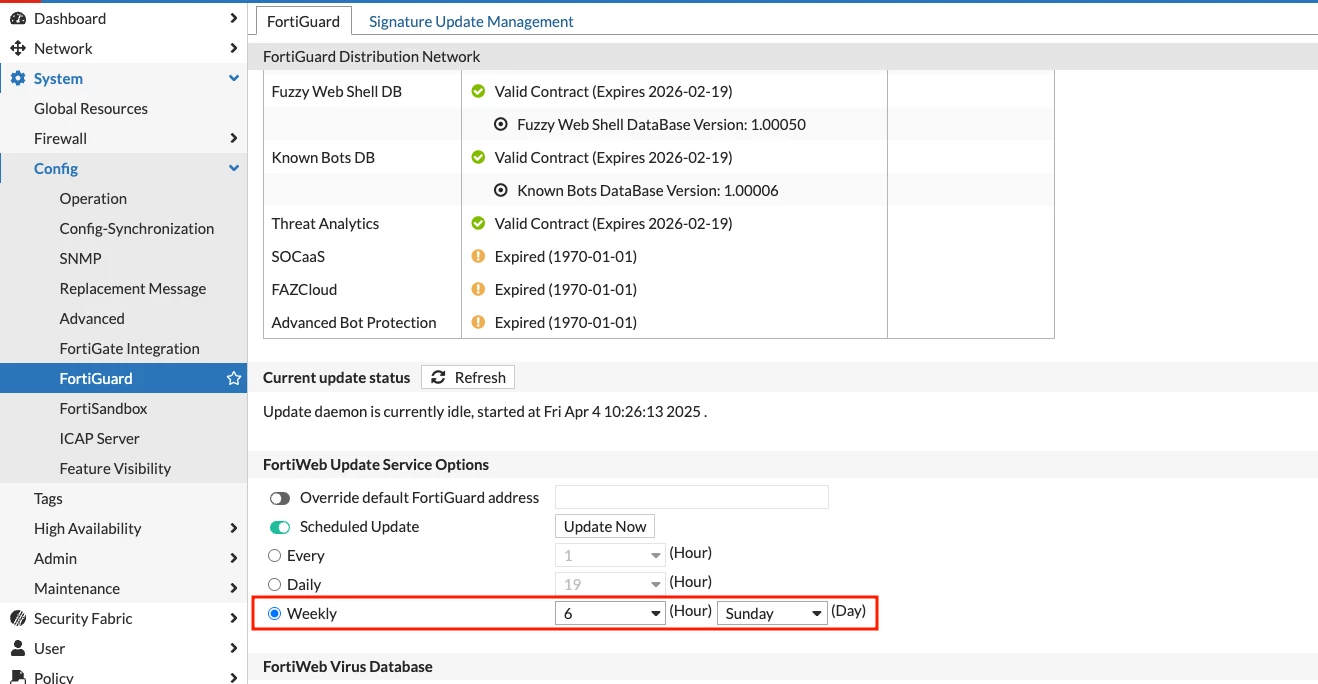
Task: Click the FortiGuard address override text field
Action: [692, 497]
